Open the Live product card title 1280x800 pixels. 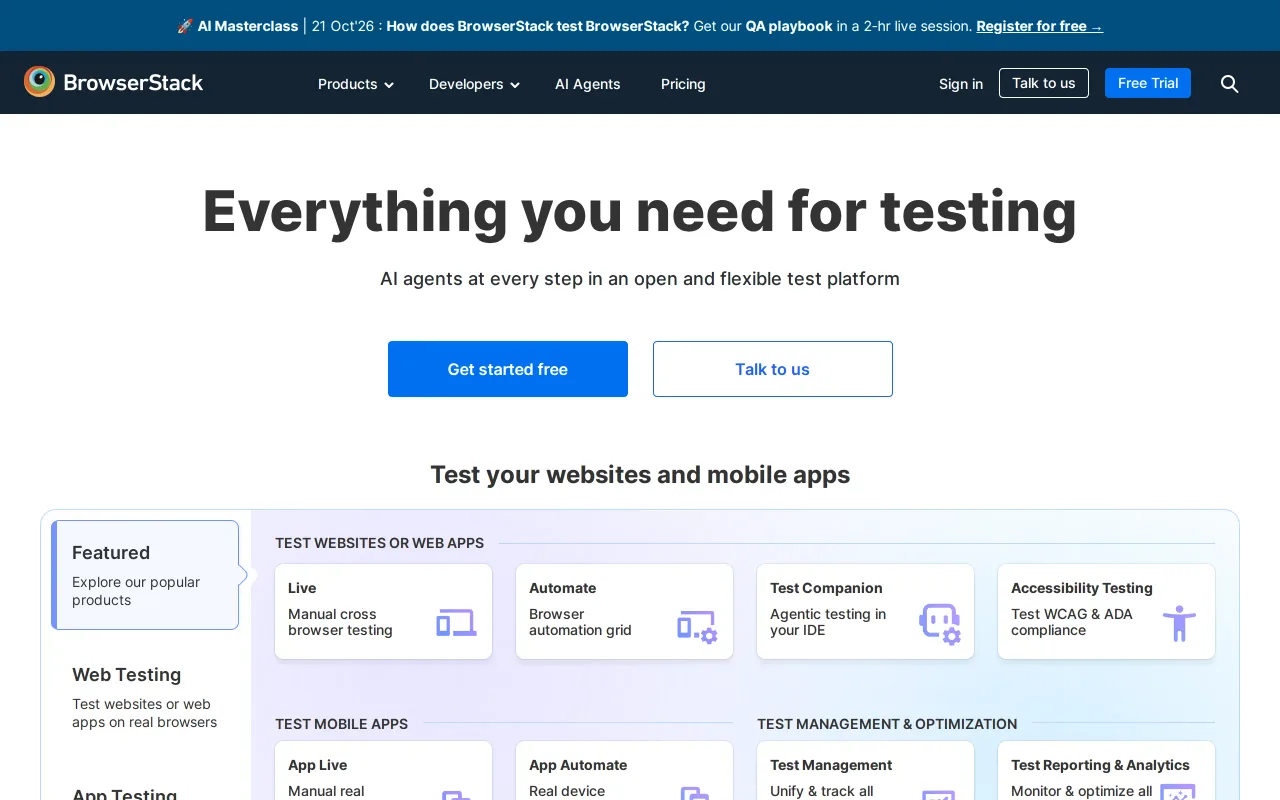(302, 588)
